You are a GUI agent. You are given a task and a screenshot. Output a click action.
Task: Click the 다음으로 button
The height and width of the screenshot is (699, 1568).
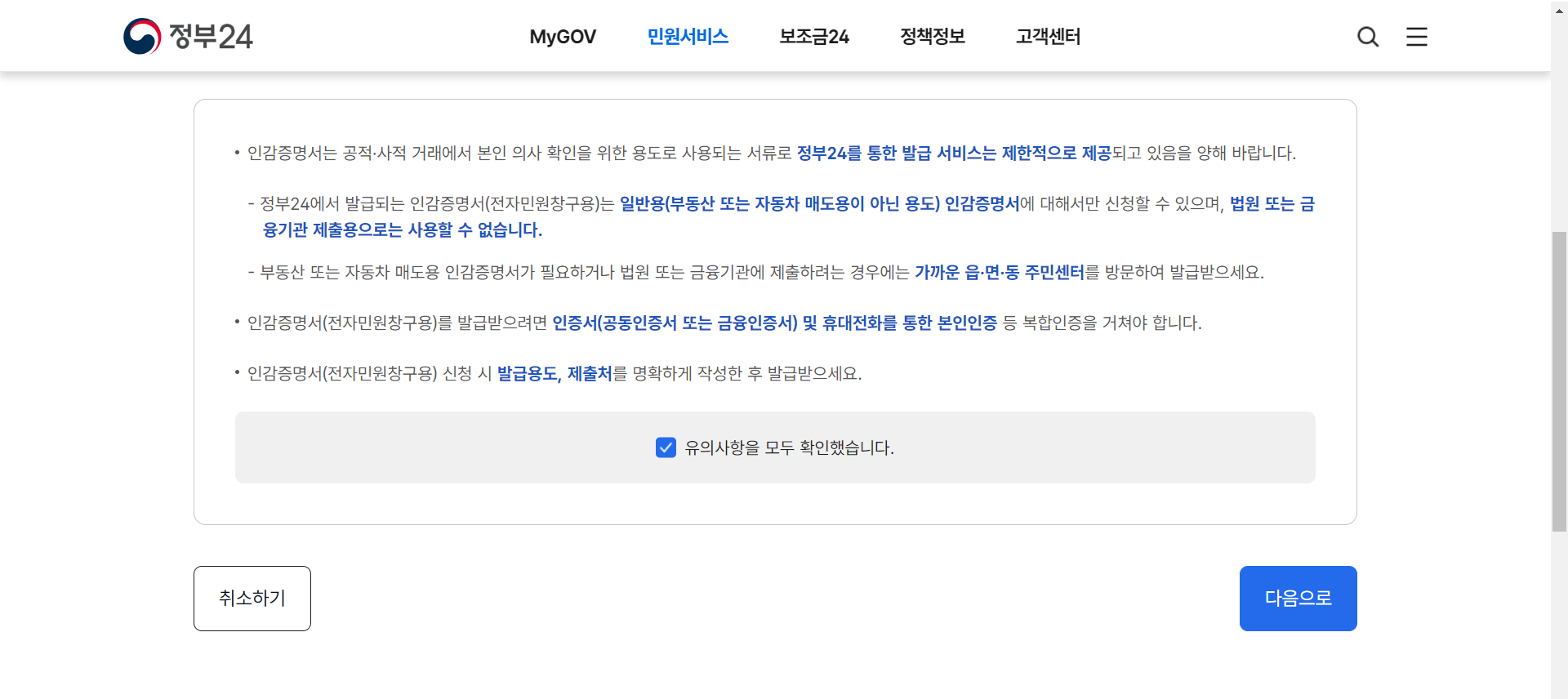(1298, 599)
